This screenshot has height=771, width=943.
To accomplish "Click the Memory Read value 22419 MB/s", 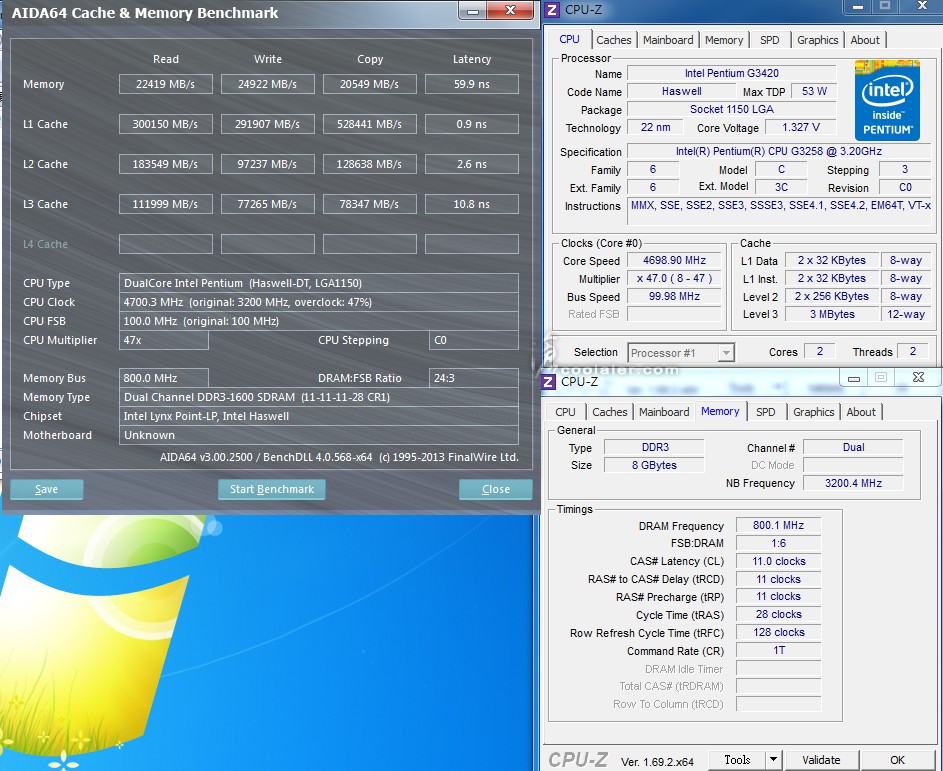I will pos(165,84).
